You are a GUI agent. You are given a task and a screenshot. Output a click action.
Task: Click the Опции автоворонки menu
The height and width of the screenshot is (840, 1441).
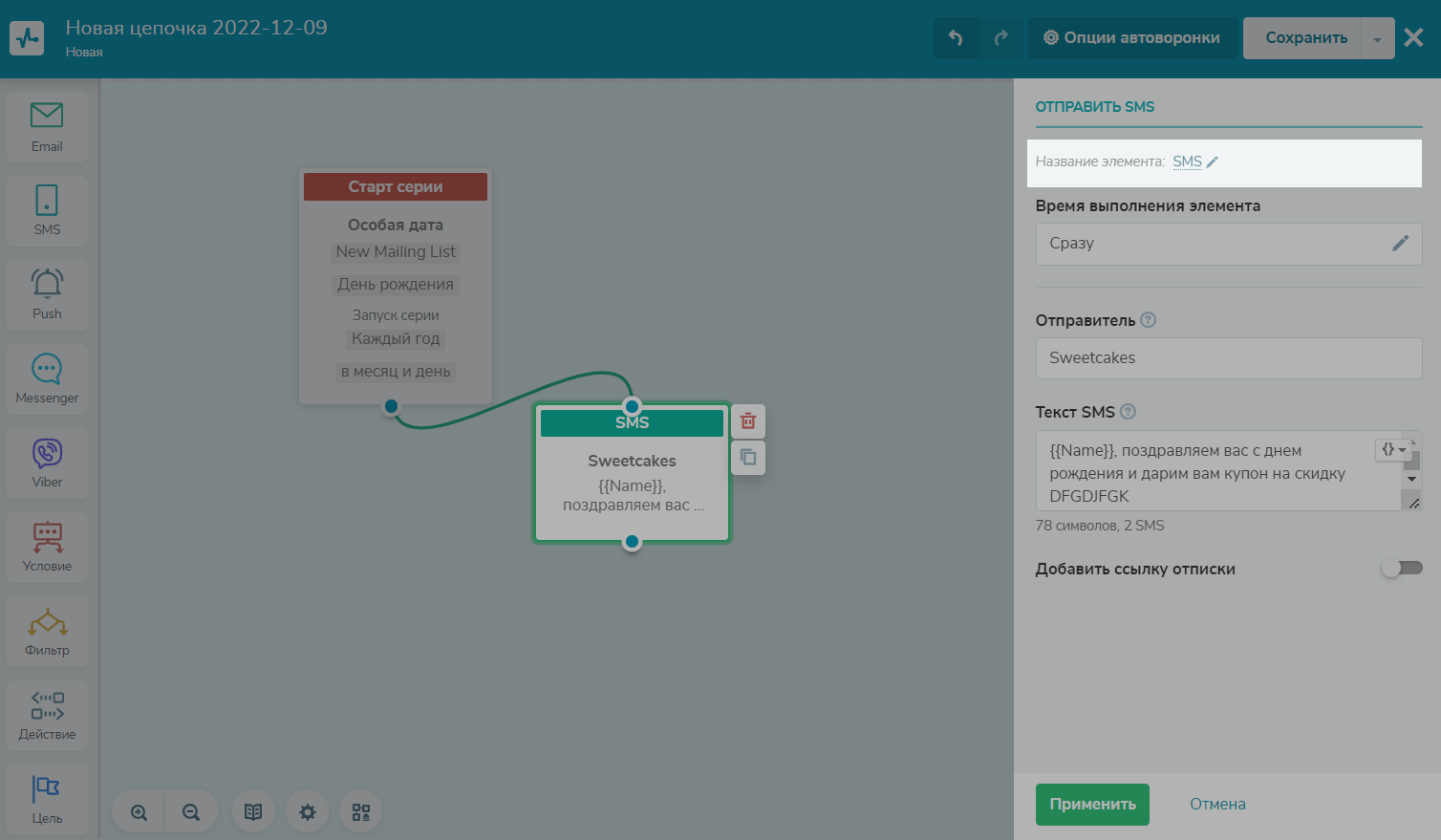(1131, 38)
